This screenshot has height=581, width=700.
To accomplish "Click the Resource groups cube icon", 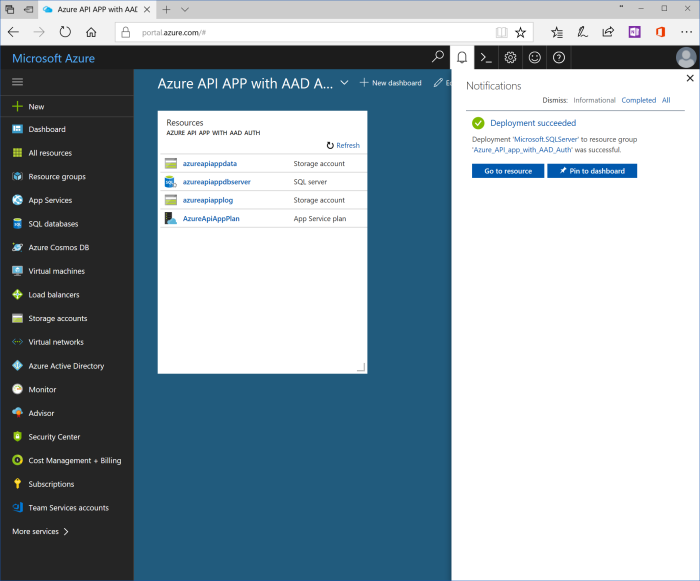I will tap(17, 176).
